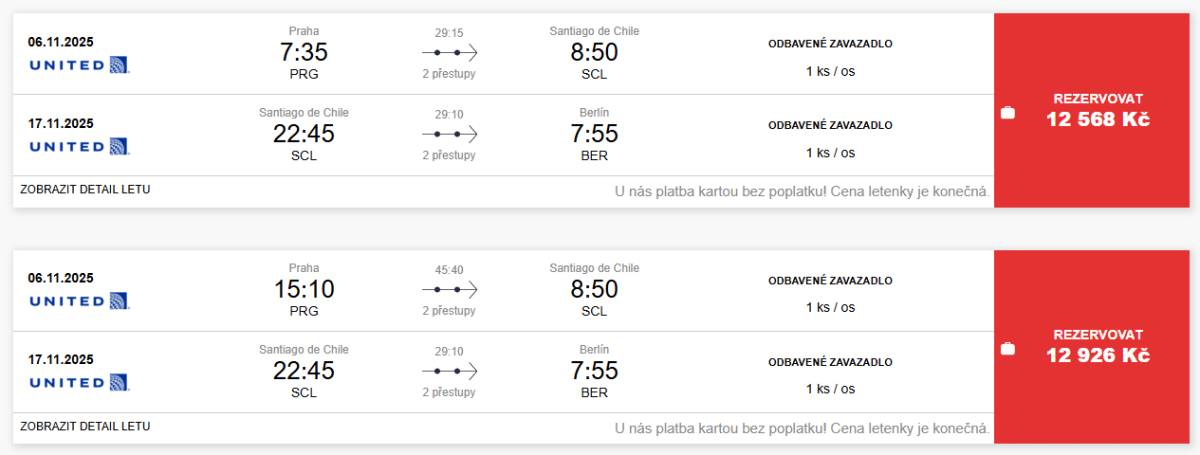Open the '2 přestupy' stops info under 29:15
Screen dimensions: 1200x455
coord(449,74)
